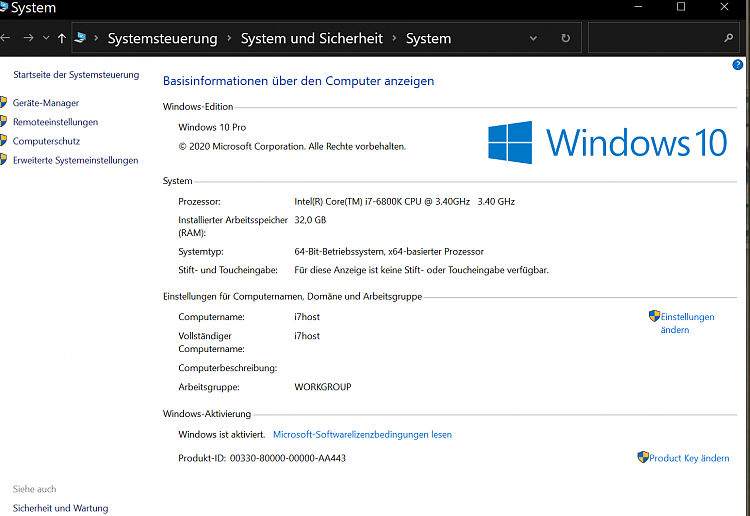Click shield icon beside Erweiterte Systemeinstellungen
Screen dimensions: 750x516
point(3,159)
